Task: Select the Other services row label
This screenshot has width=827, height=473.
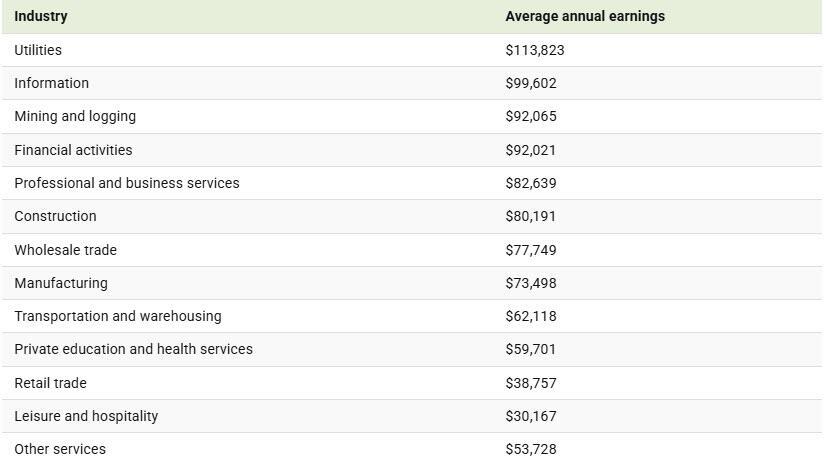Action: coord(60,449)
